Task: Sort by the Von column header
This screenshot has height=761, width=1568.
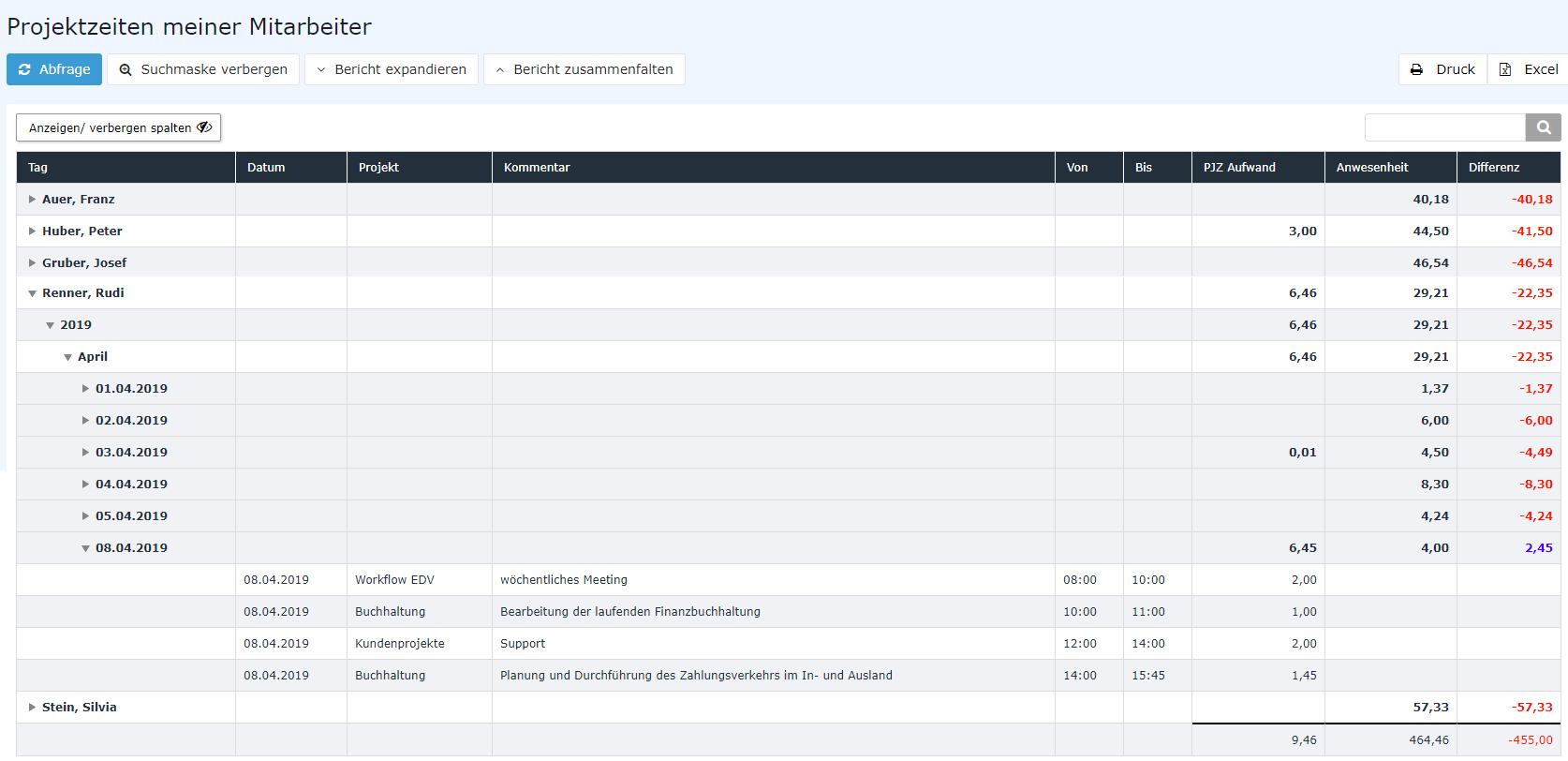Action: pos(1089,168)
